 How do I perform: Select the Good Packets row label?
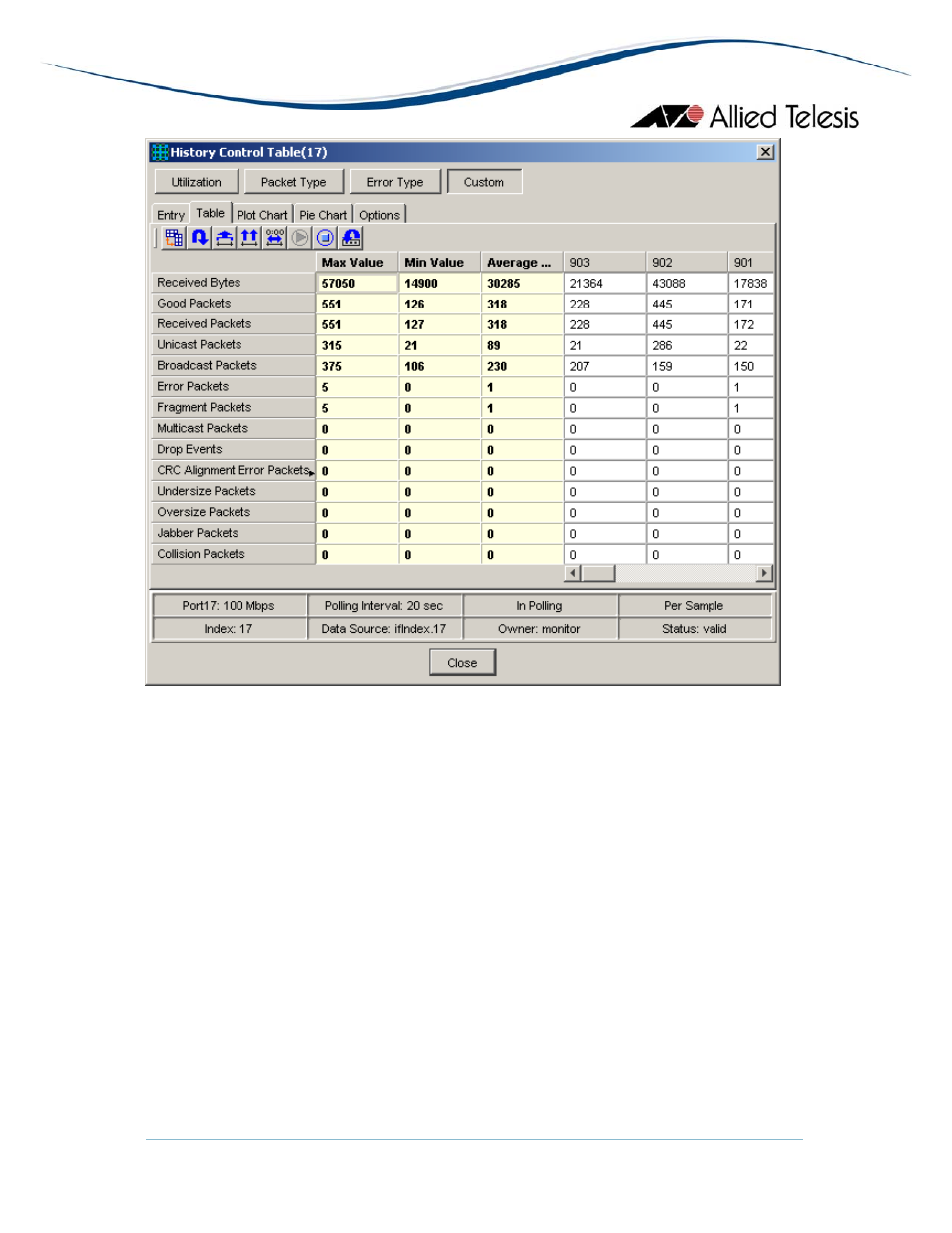pos(234,304)
